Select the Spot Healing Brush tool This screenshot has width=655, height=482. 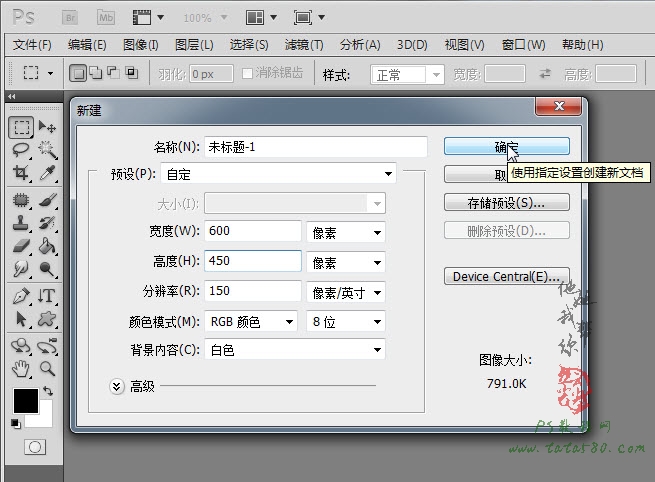pyautogui.click(x=21, y=200)
